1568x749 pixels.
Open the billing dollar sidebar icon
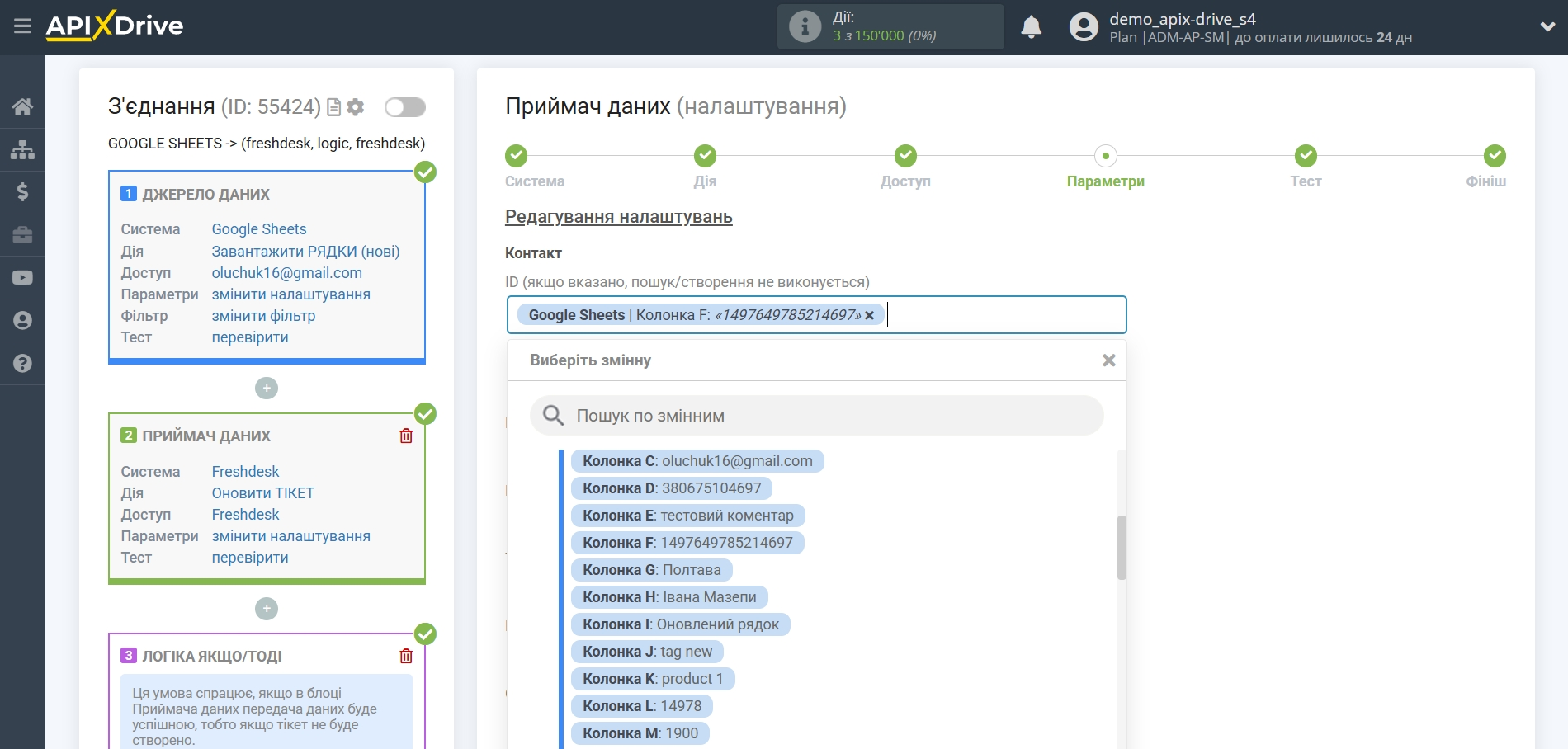coord(22,192)
